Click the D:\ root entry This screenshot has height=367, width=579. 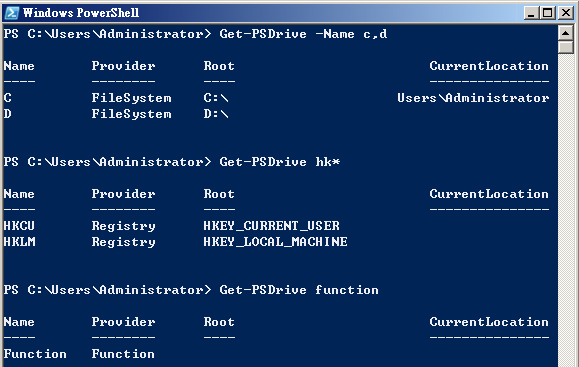coord(216,114)
